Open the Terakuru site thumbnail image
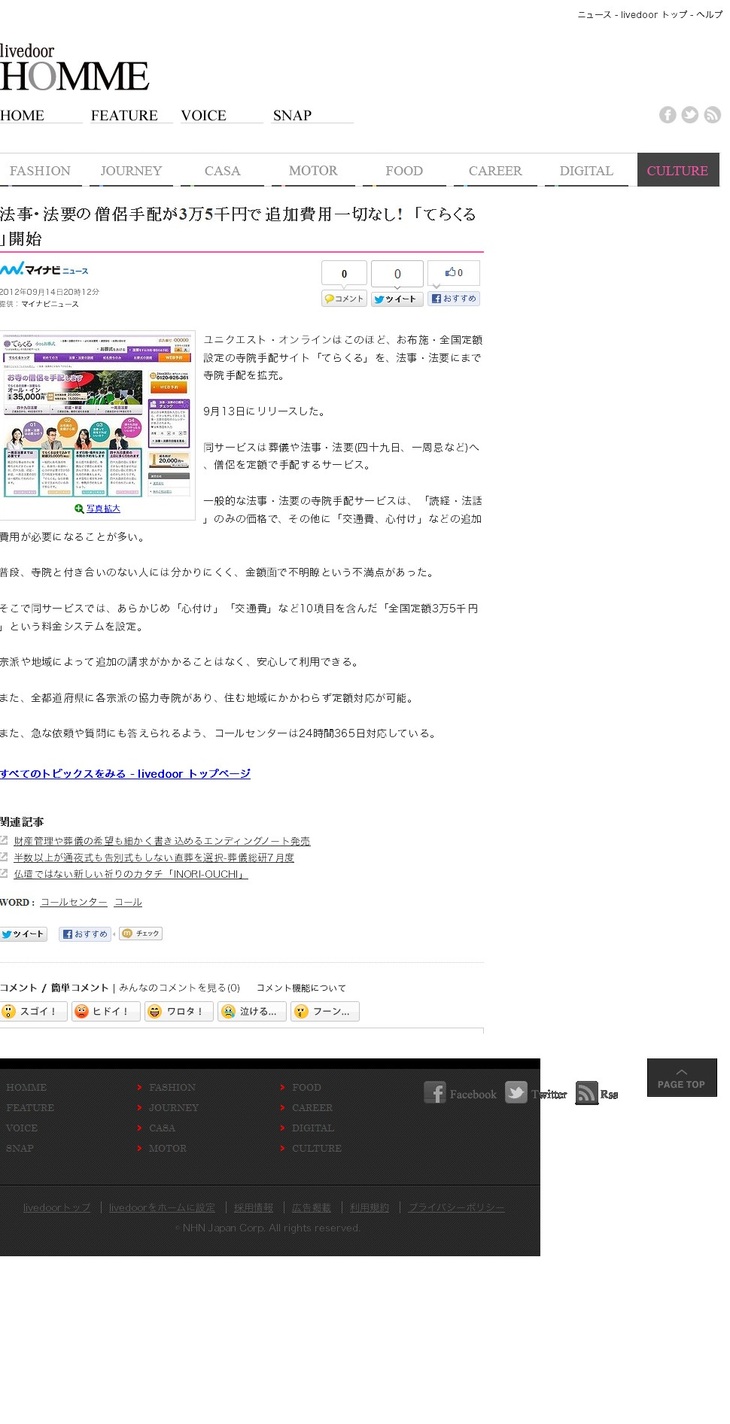This screenshot has height=1424, width=730. coord(97,416)
